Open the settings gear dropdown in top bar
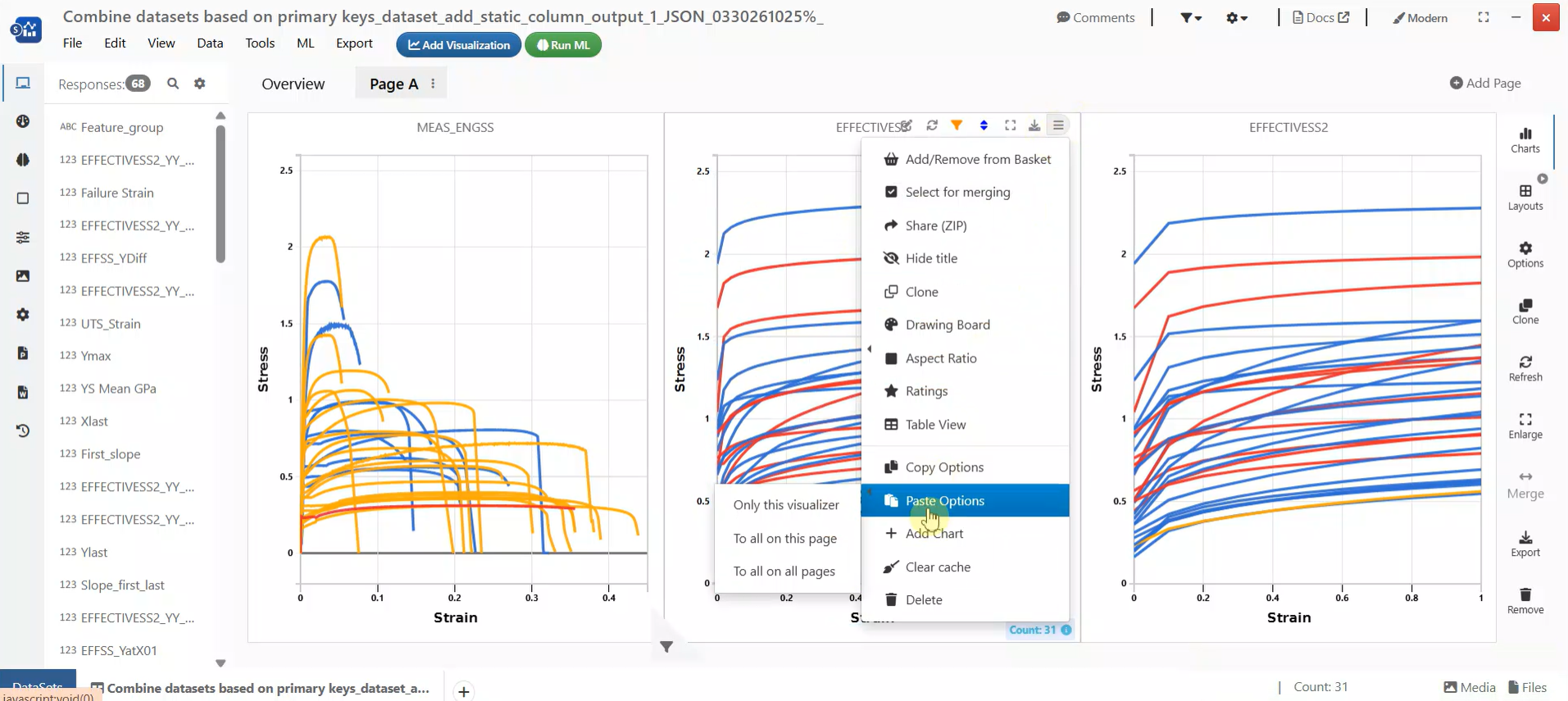This screenshot has width=1568, height=701. pos(1236,18)
